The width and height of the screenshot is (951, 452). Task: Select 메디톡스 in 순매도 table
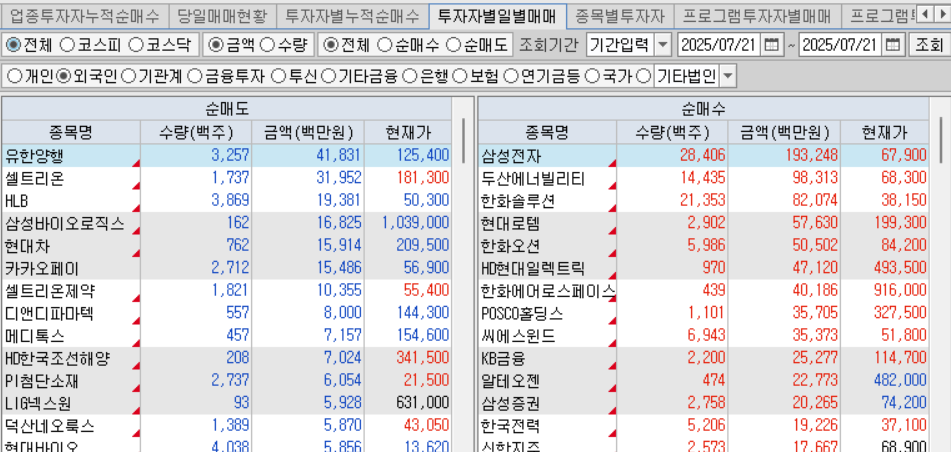(226, 336)
